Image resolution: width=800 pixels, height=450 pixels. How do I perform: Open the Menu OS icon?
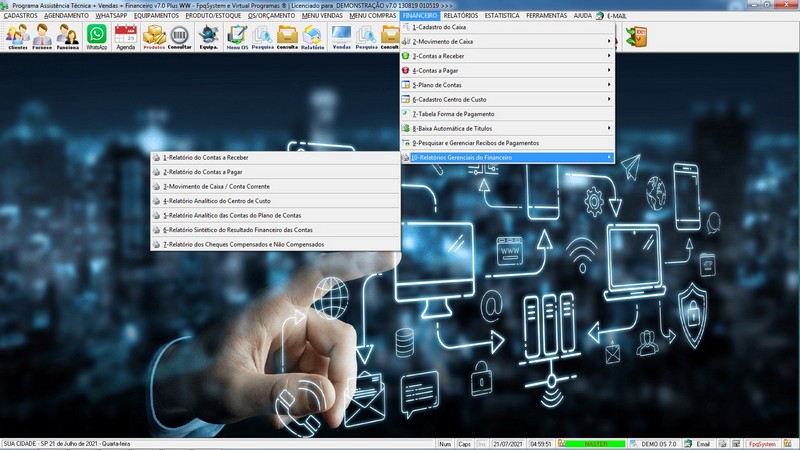tap(237, 37)
